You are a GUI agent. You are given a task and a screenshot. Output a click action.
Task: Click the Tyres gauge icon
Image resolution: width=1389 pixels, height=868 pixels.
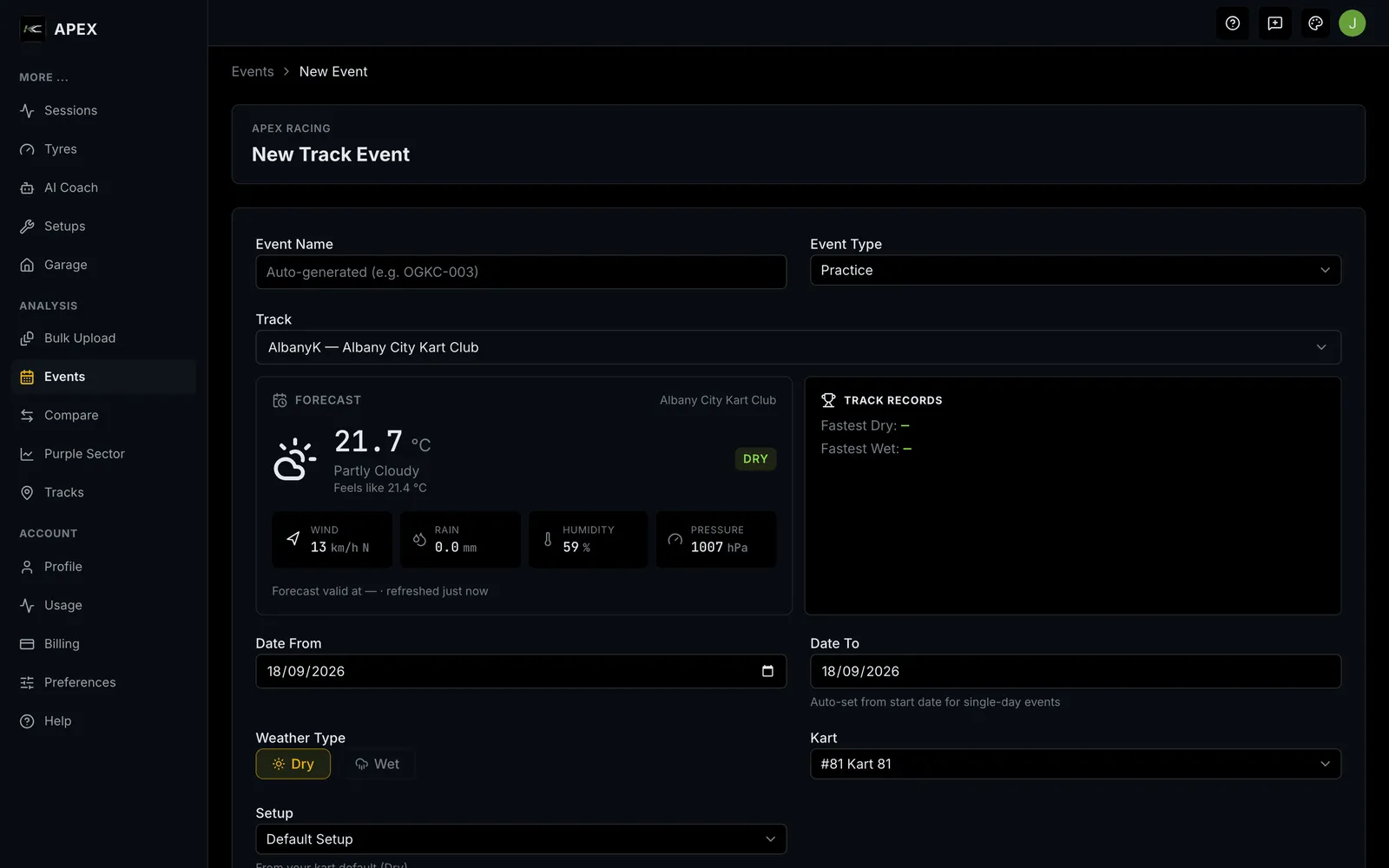pos(27,149)
